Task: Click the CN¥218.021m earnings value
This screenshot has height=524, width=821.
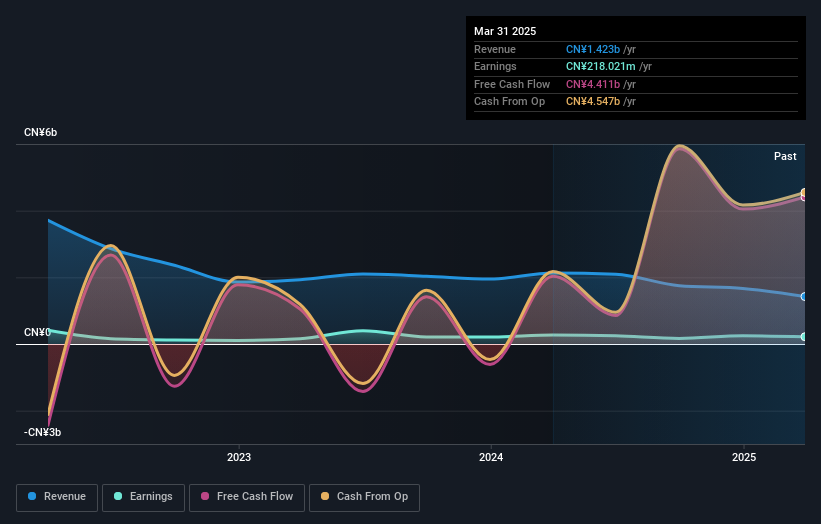Action: [x=601, y=66]
